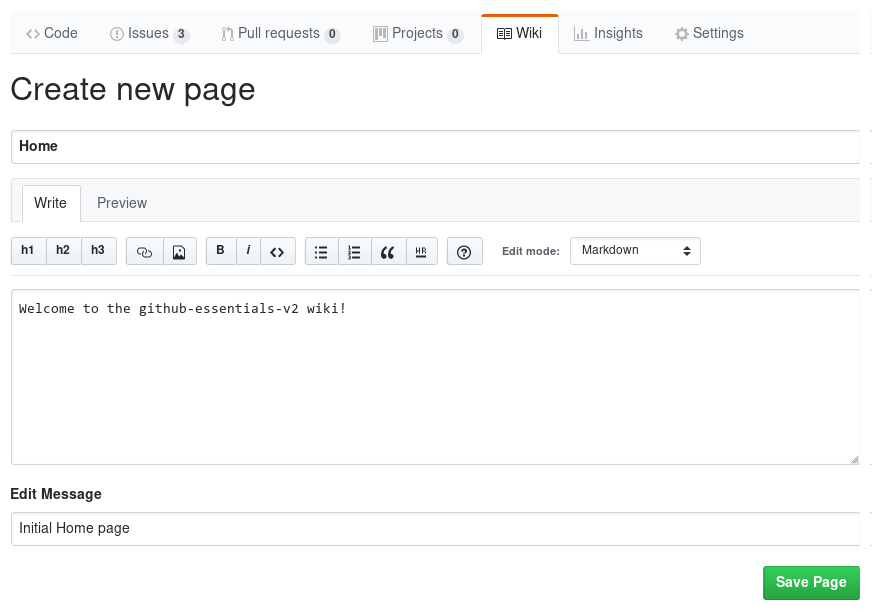Insert a link using the toolbar
The image size is (872, 612).
pos(144,252)
